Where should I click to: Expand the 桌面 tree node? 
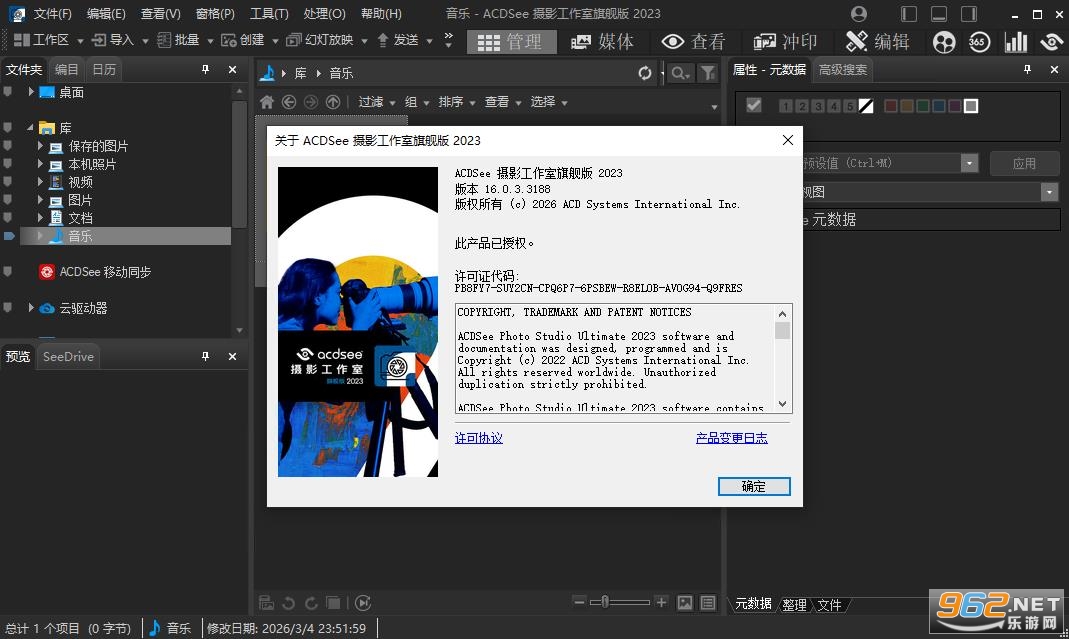click(31, 91)
